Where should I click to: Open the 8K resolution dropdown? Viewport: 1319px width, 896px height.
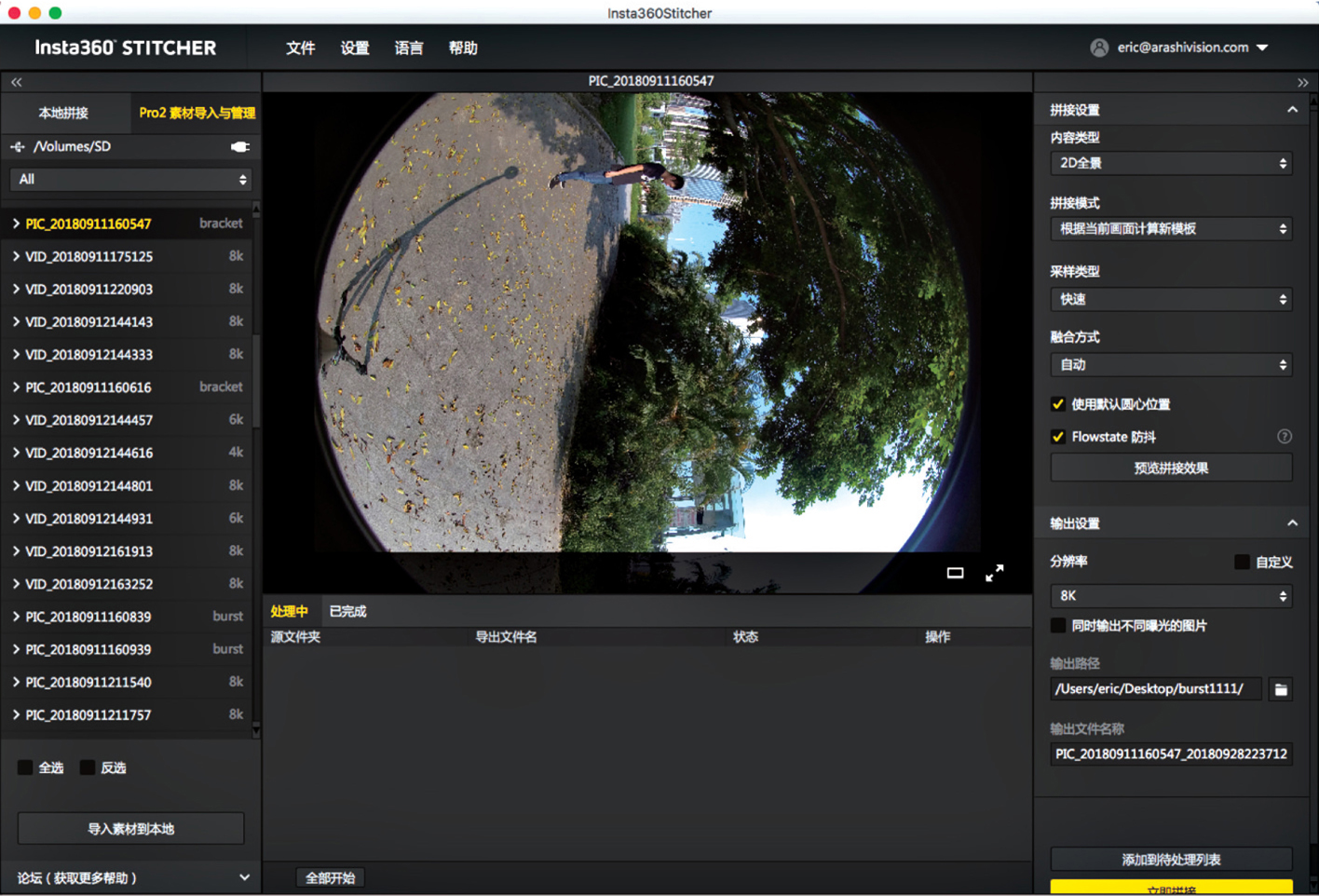pos(1171,595)
